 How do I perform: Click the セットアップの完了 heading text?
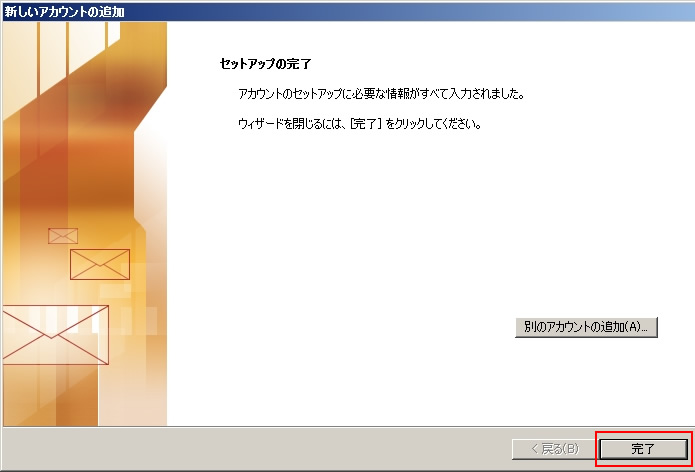[265, 64]
